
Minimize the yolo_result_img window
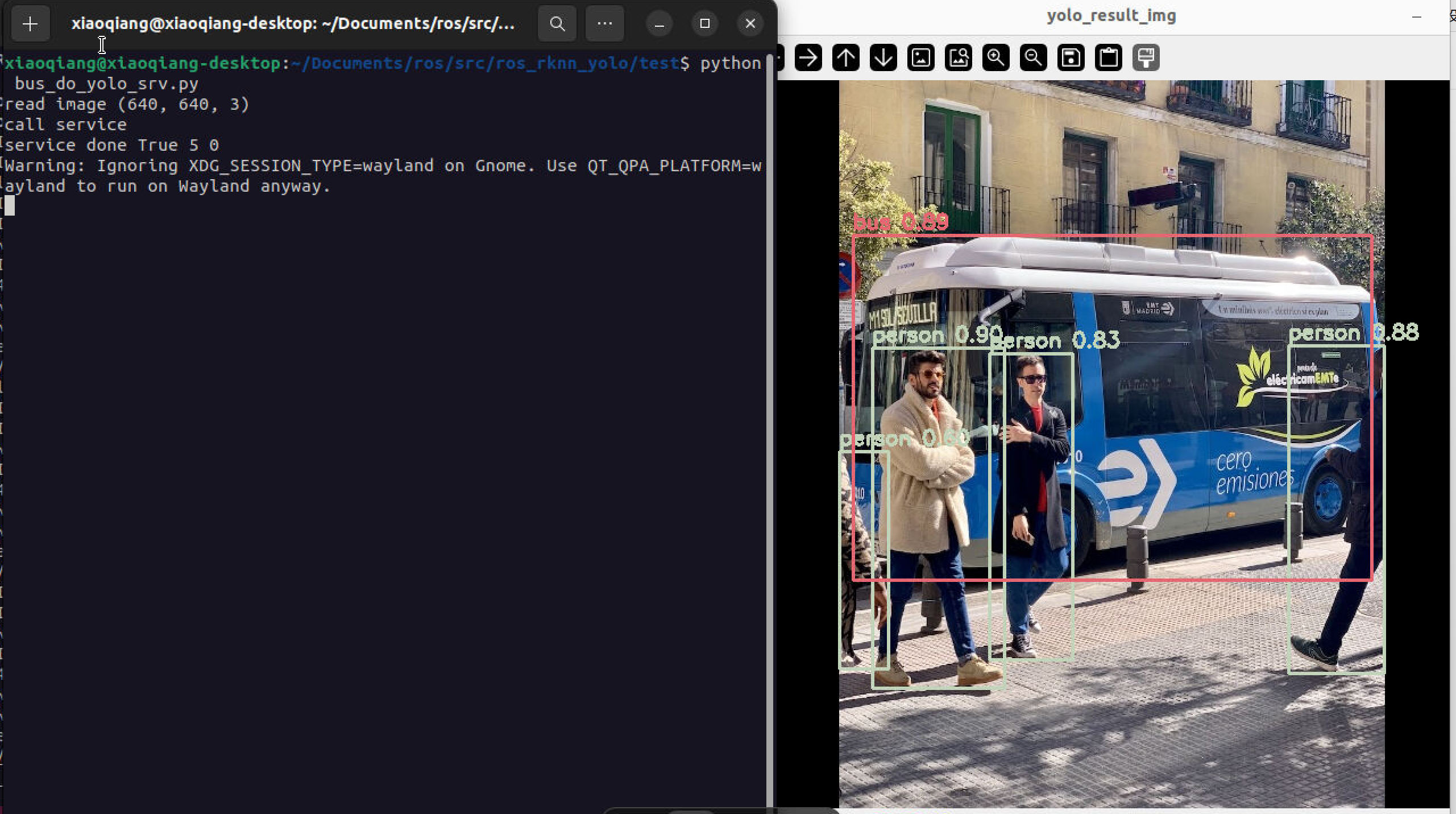click(1416, 17)
